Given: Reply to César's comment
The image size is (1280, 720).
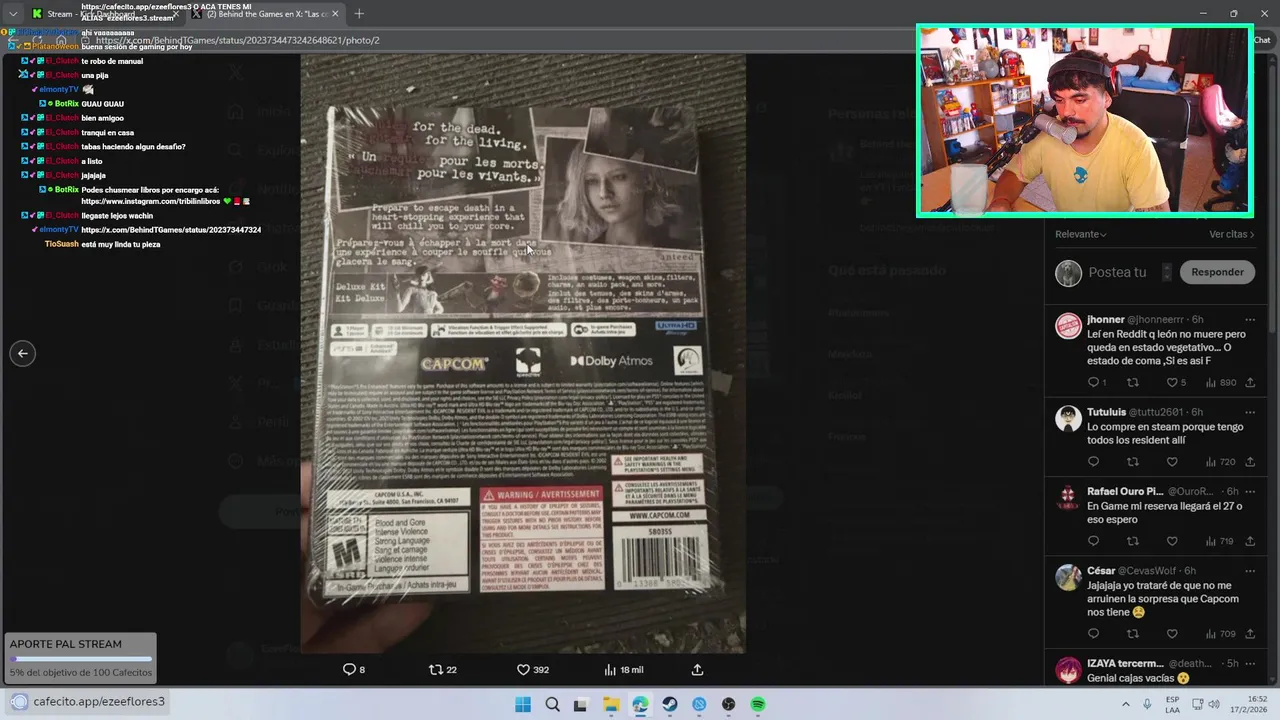Looking at the screenshot, I should 1093,634.
